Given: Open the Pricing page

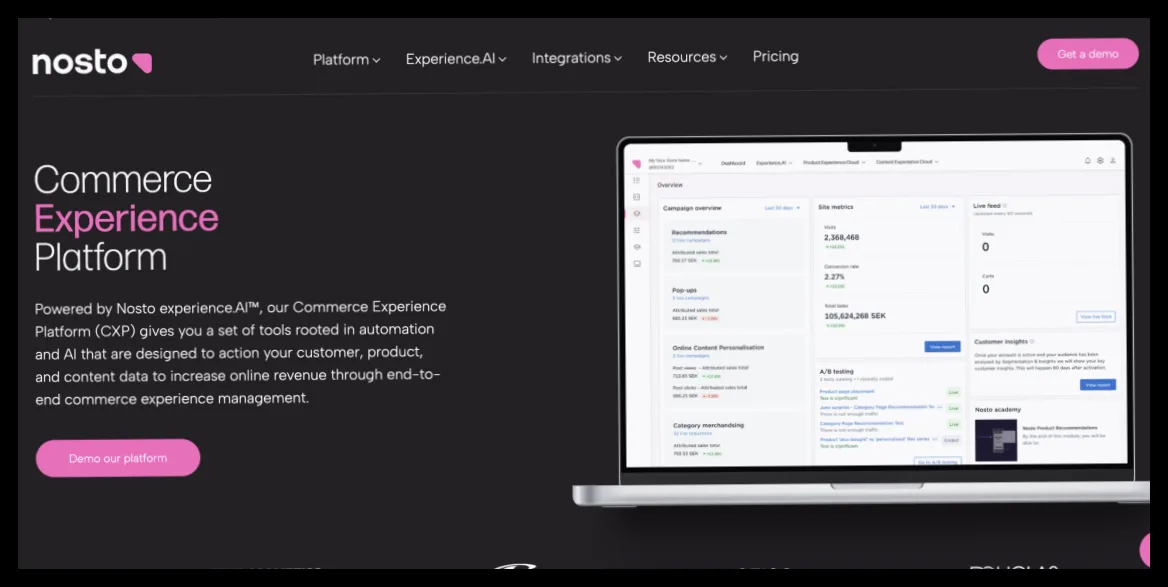Looking at the screenshot, I should point(775,57).
